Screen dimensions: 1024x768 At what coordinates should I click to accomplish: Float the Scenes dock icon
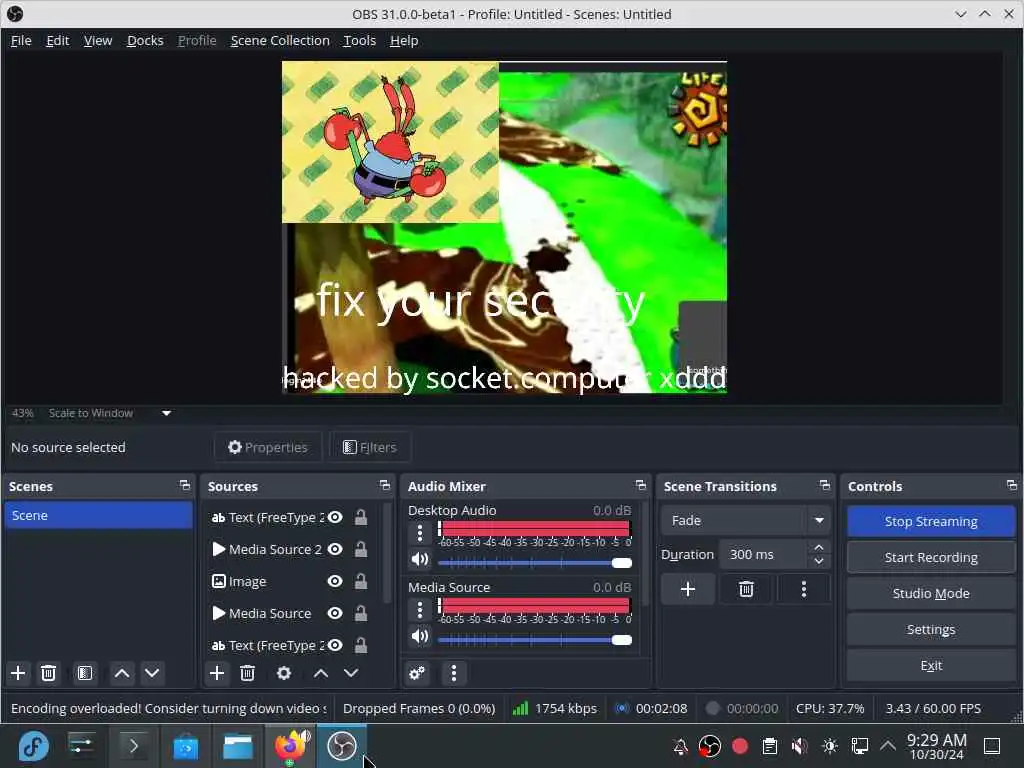pyautogui.click(x=185, y=486)
